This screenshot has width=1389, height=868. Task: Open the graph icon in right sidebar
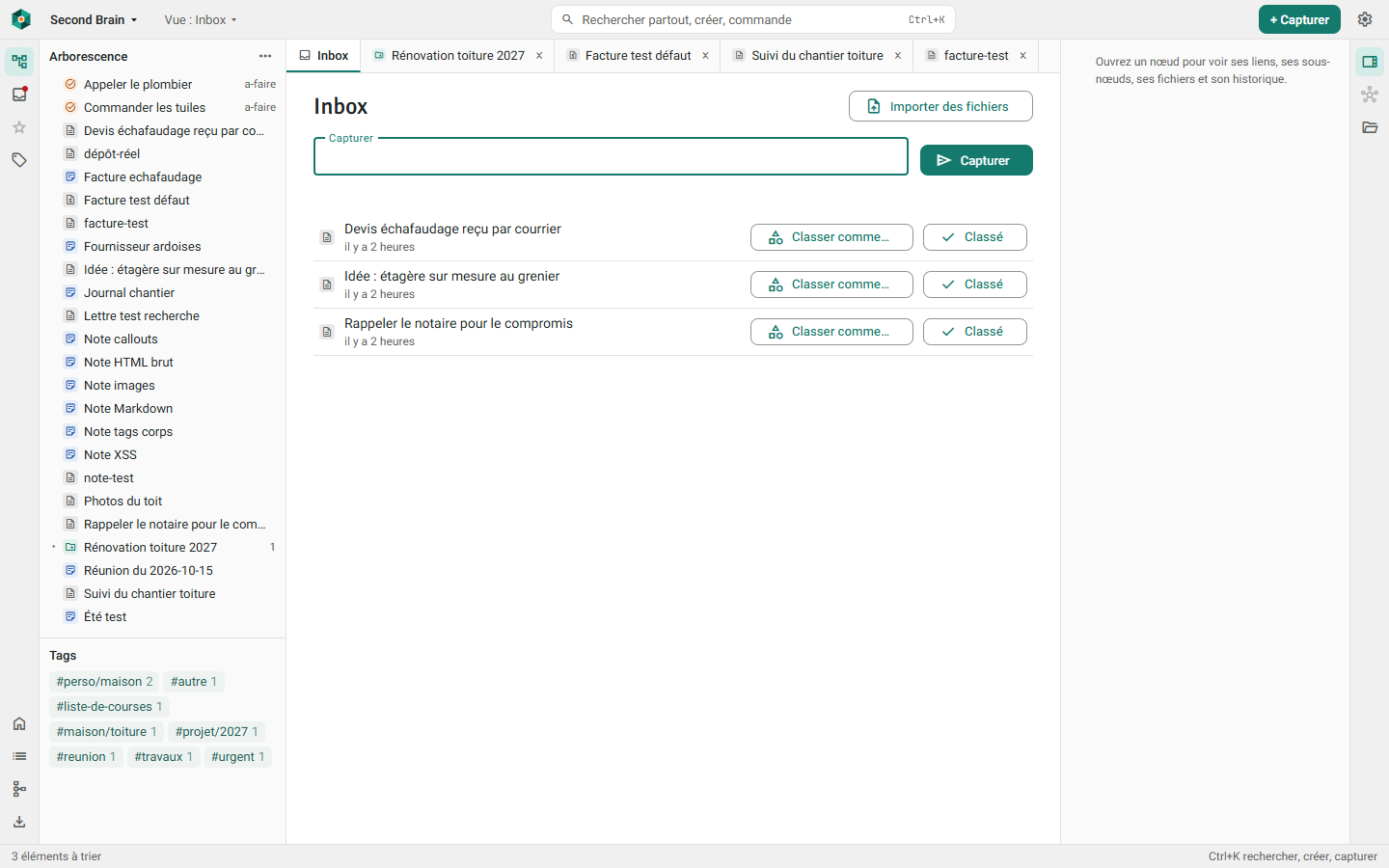(1370, 95)
